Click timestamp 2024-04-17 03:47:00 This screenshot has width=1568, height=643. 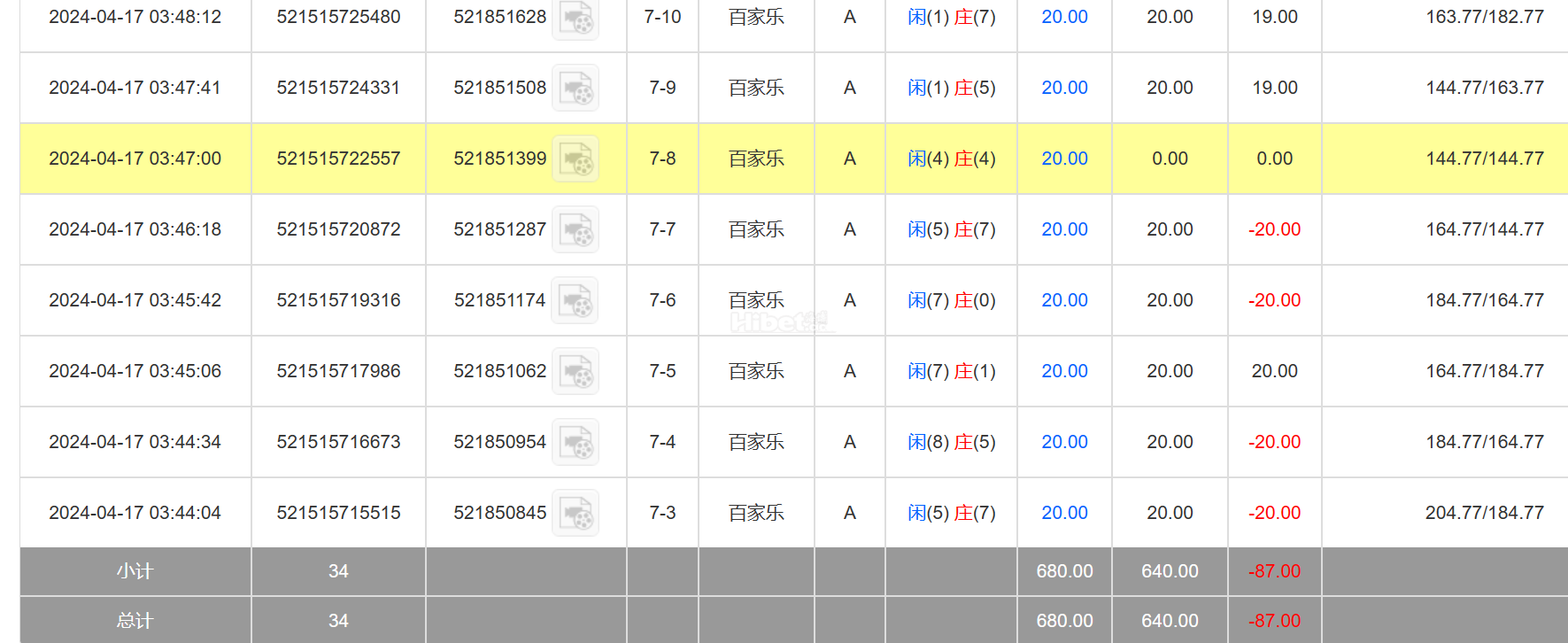(x=135, y=159)
